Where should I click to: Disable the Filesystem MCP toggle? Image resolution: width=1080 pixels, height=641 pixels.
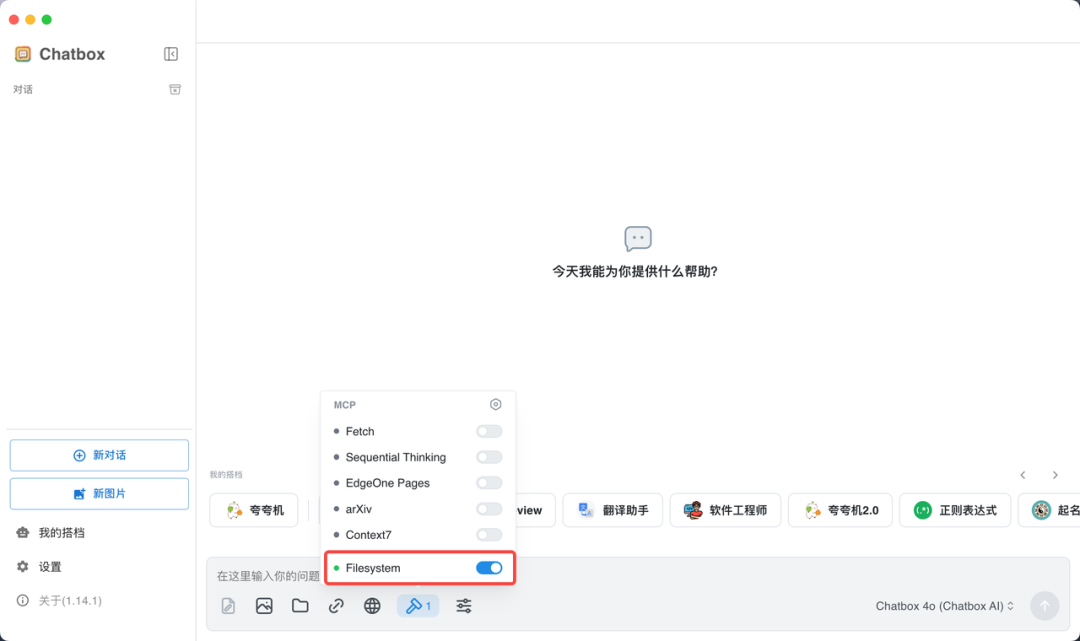[x=489, y=567]
